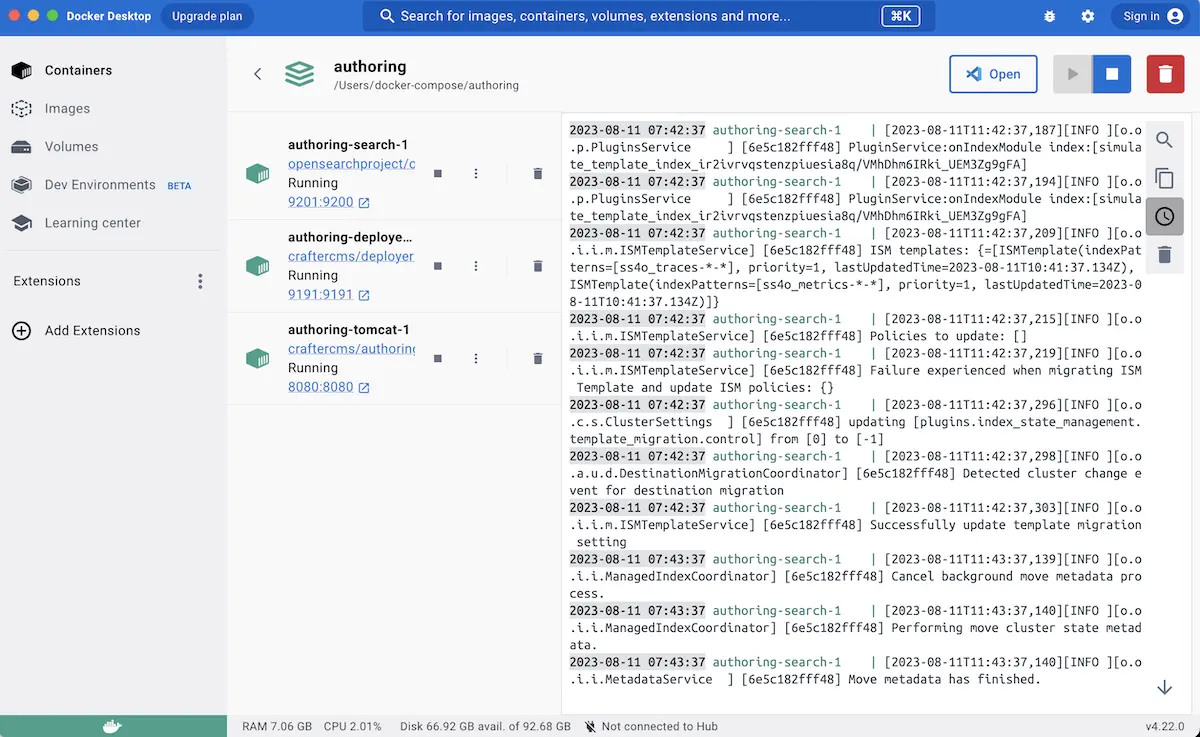The width and height of the screenshot is (1200, 737).
Task: Click the search bar at the top
Action: coord(638,16)
